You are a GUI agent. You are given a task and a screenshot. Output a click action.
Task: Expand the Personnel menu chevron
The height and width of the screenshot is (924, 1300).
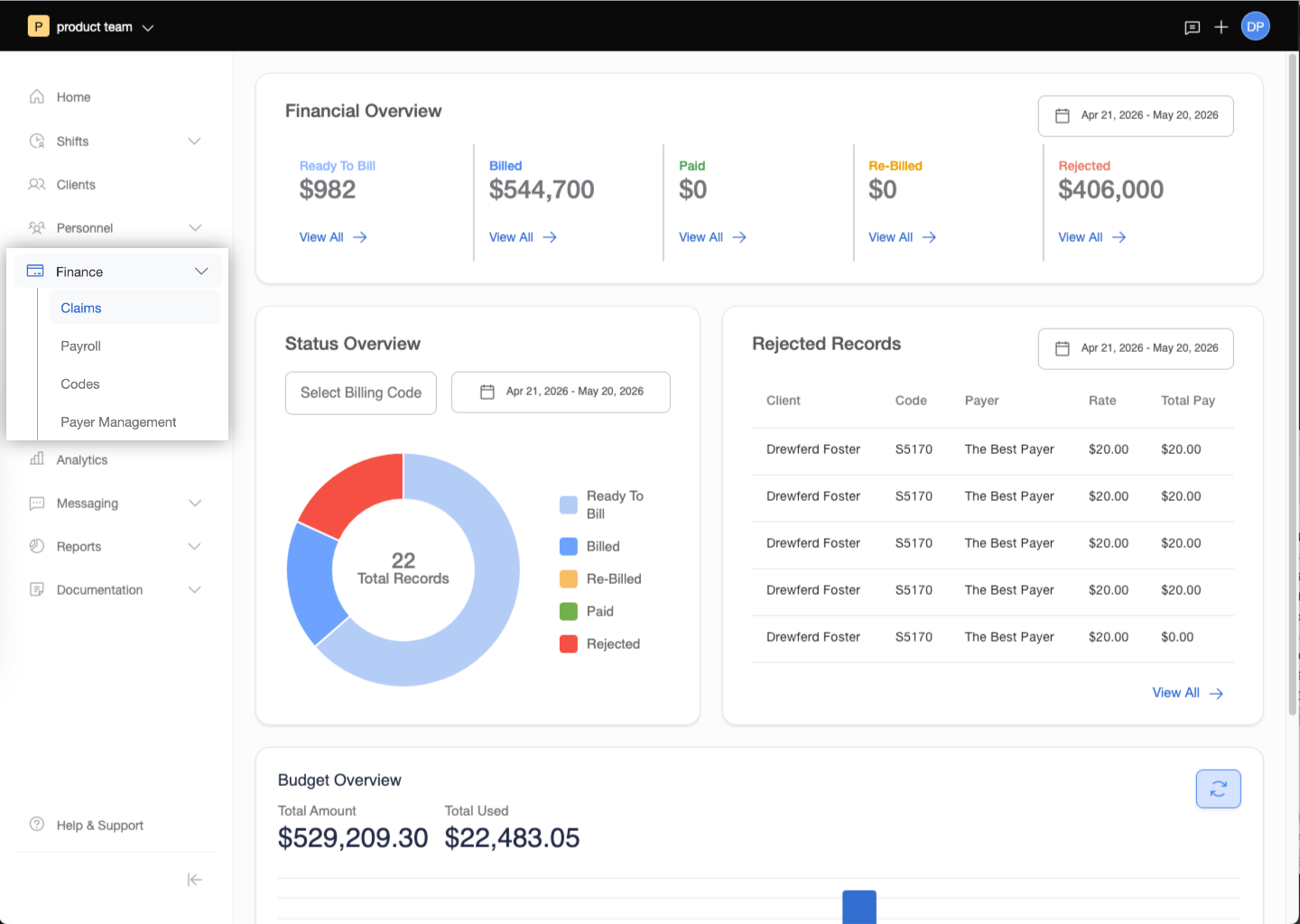click(x=194, y=227)
